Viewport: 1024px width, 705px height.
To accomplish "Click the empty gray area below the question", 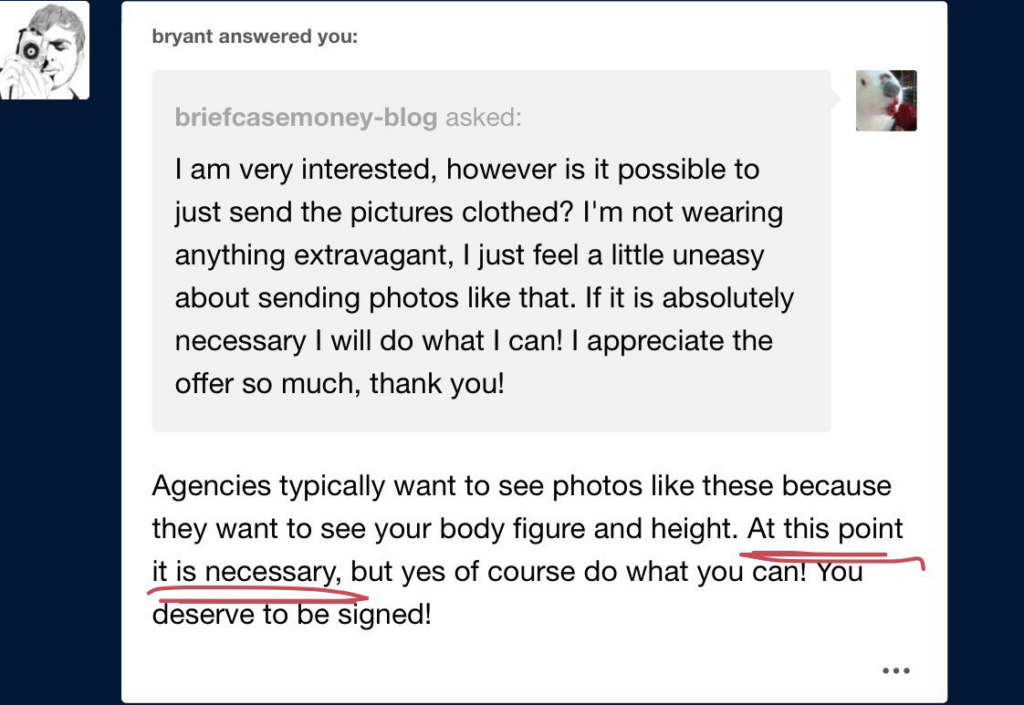I will pyautogui.click(x=491, y=416).
